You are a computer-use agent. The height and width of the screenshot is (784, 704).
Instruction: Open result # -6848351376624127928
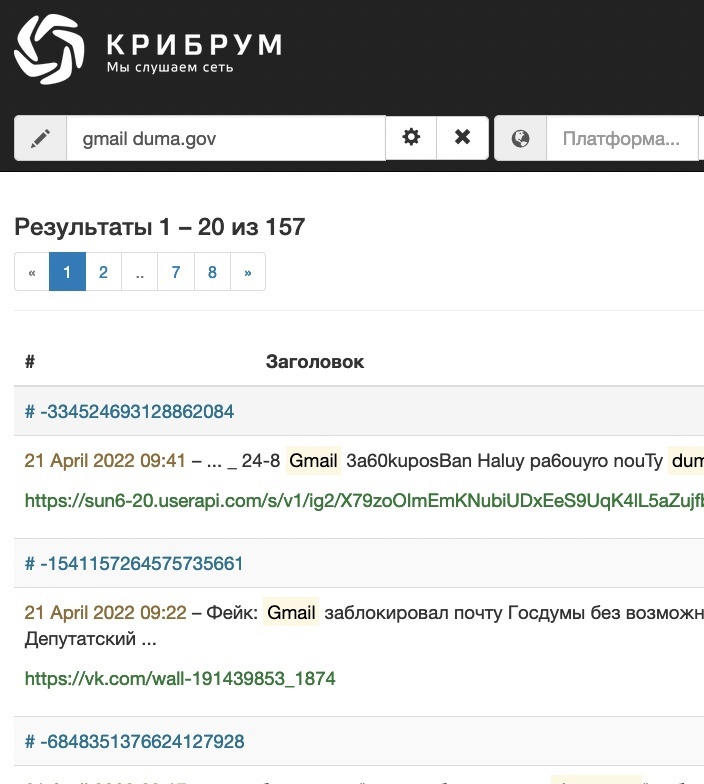[134, 741]
